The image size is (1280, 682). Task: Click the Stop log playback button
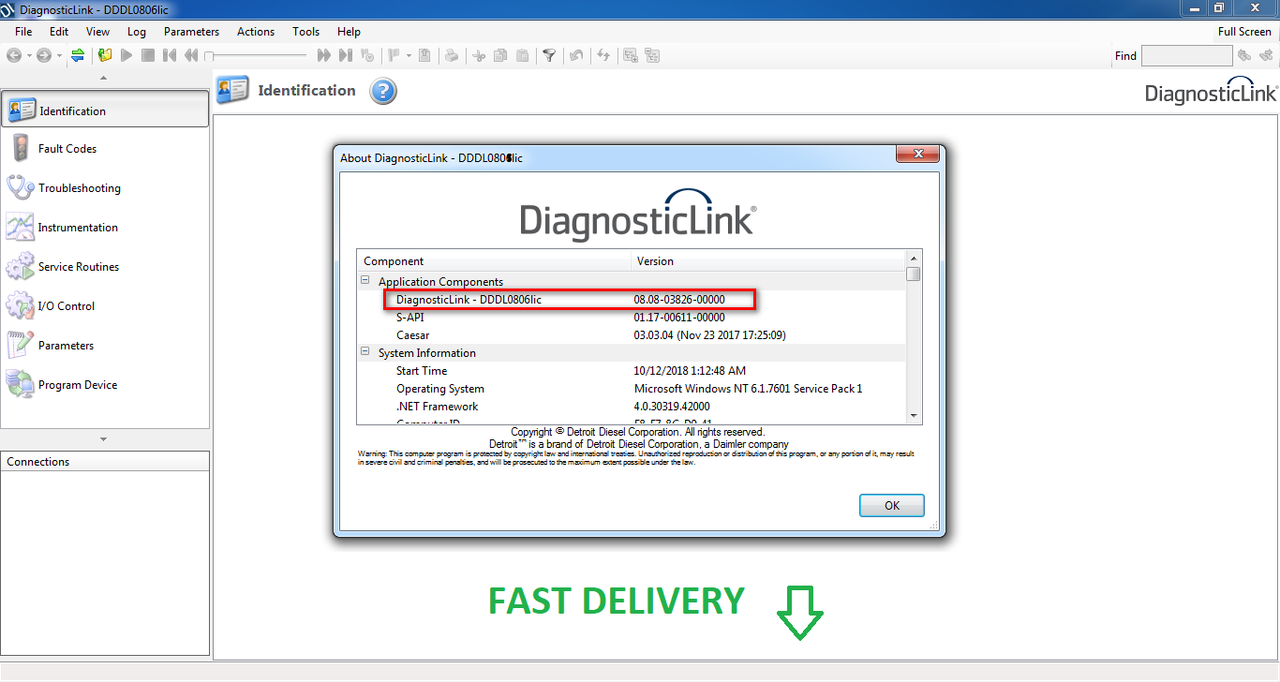[x=148, y=55]
